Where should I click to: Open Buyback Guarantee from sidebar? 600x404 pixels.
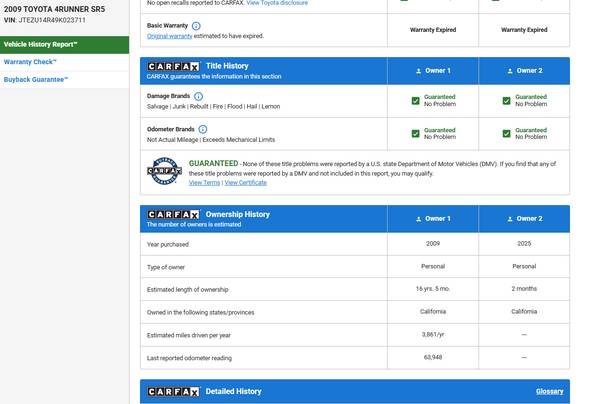(x=36, y=79)
